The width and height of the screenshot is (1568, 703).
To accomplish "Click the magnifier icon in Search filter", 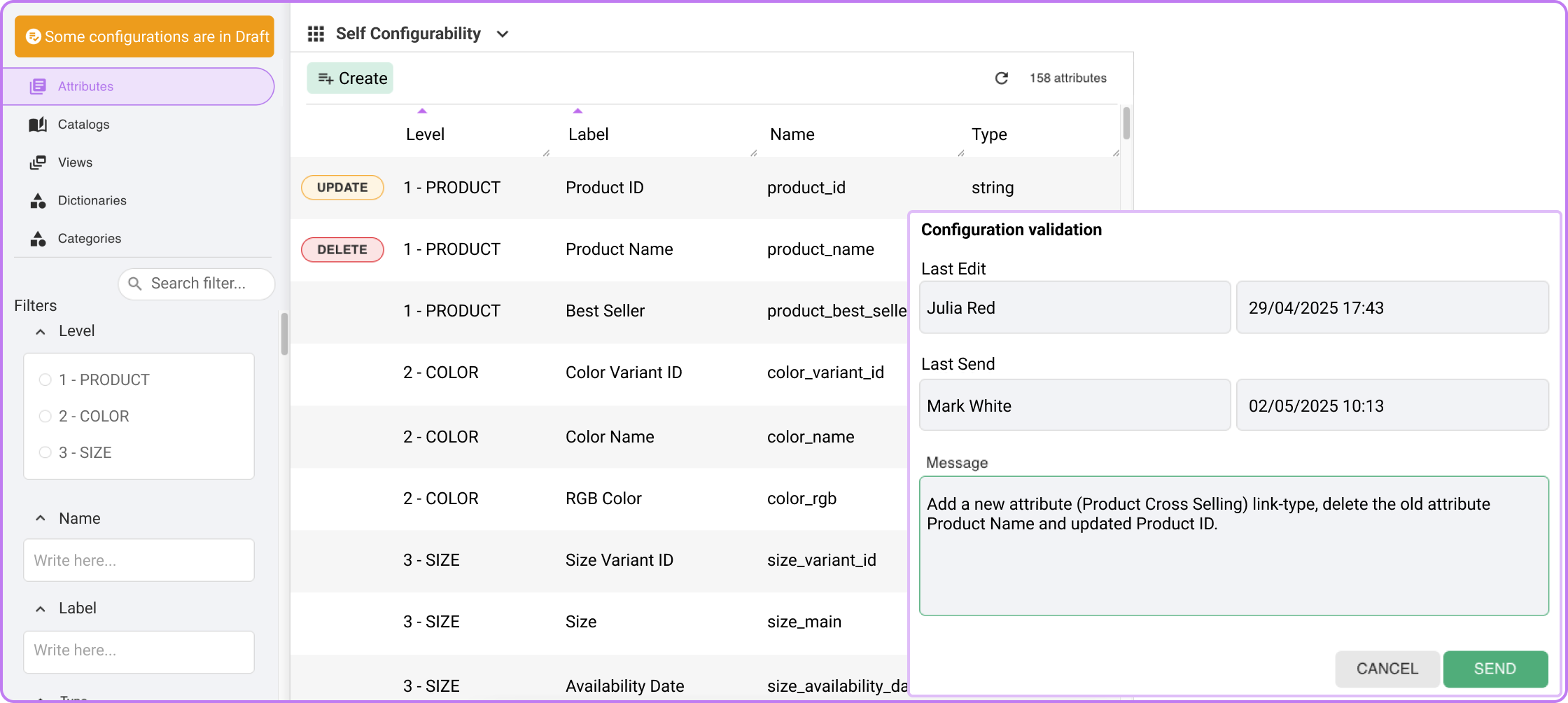I will pyautogui.click(x=135, y=284).
